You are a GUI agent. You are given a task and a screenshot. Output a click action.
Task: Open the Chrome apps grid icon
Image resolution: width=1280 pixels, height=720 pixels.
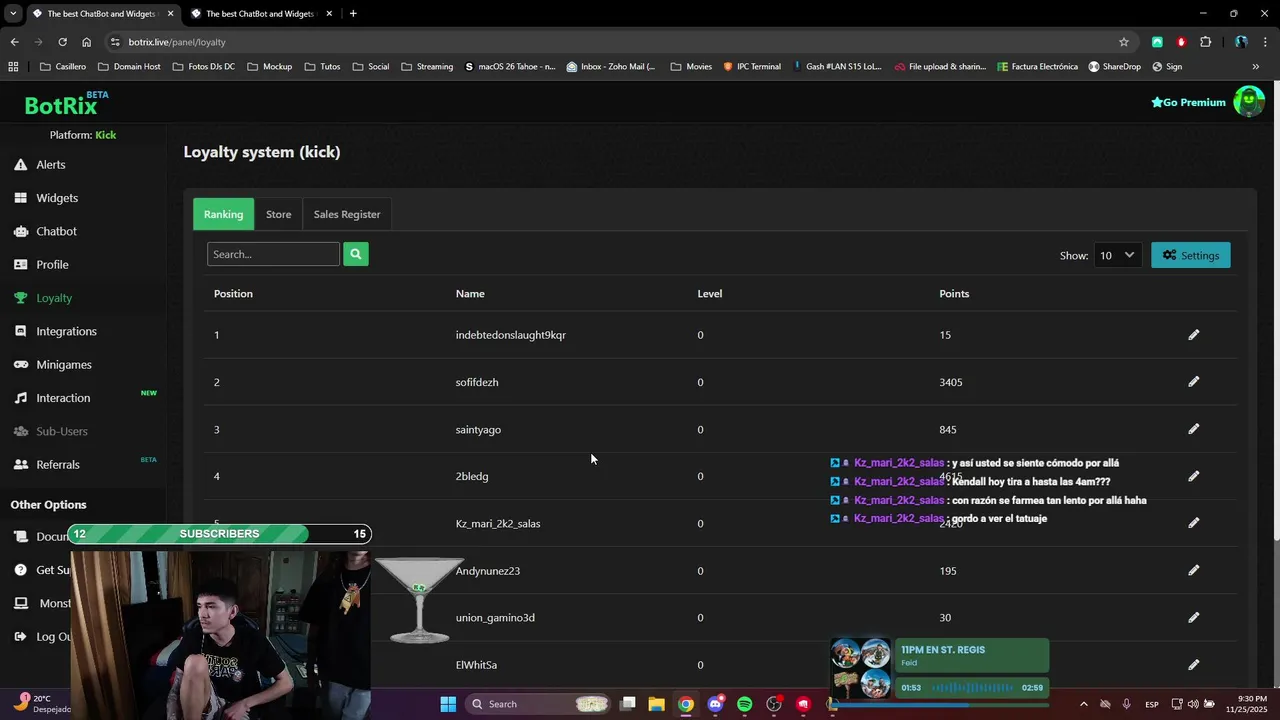click(x=13, y=67)
